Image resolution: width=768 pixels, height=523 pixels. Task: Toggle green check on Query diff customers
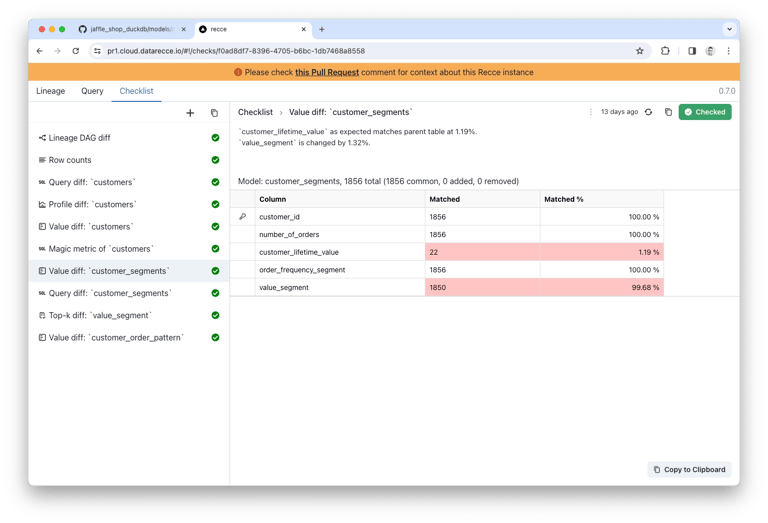(x=215, y=182)
